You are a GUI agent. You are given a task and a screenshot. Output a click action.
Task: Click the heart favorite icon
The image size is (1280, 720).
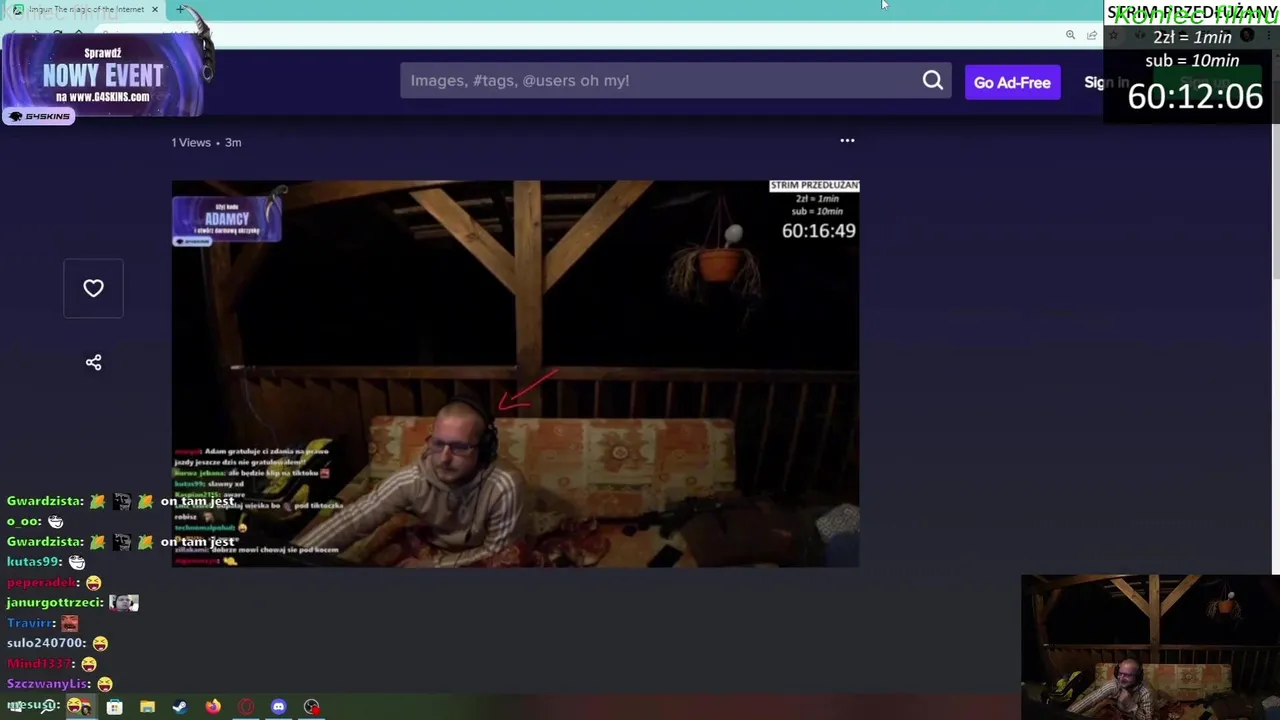click(x=93, y=288)
